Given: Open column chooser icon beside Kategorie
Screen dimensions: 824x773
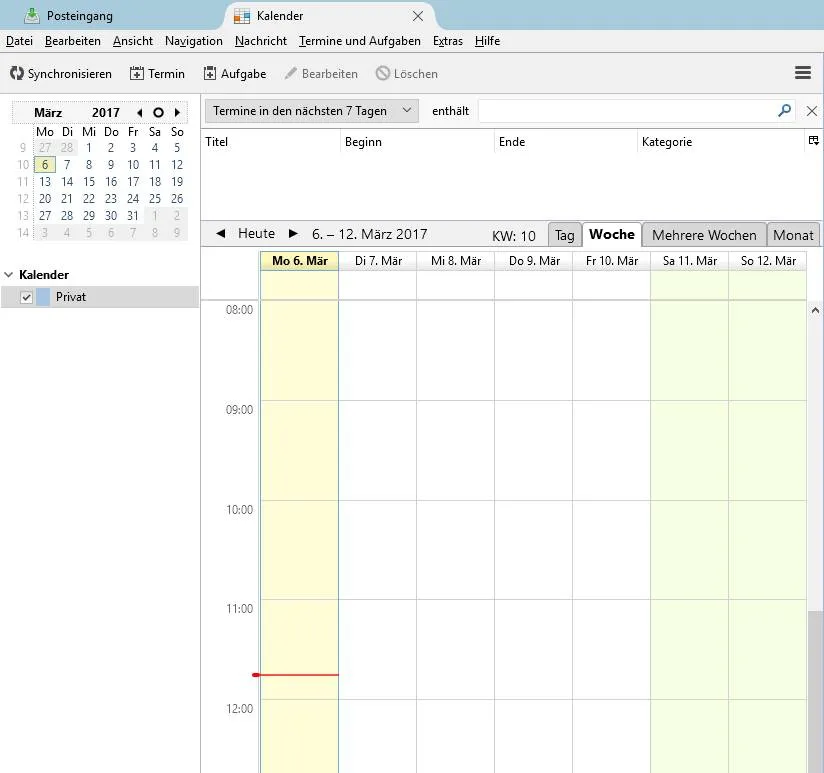Looking at the screenshot, I should point(813,140).
